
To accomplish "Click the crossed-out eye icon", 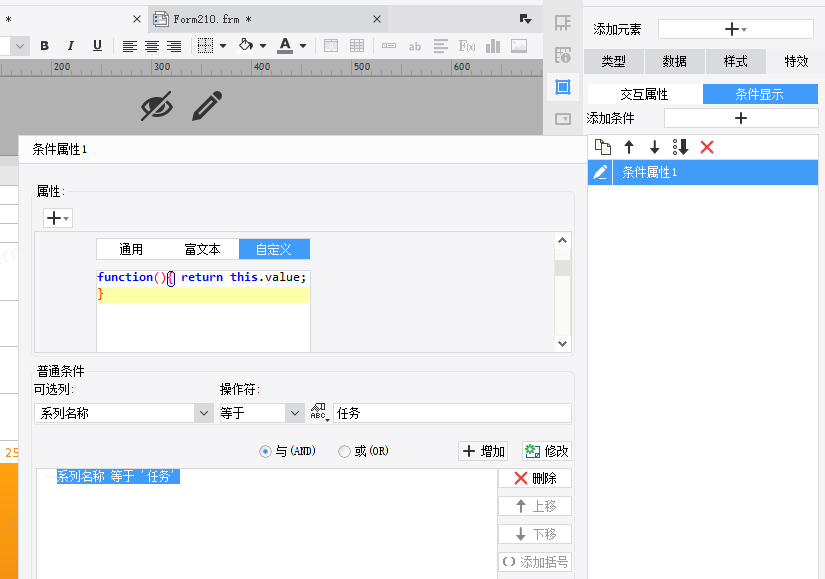I will pyautogui.click(x=156, y=105).
